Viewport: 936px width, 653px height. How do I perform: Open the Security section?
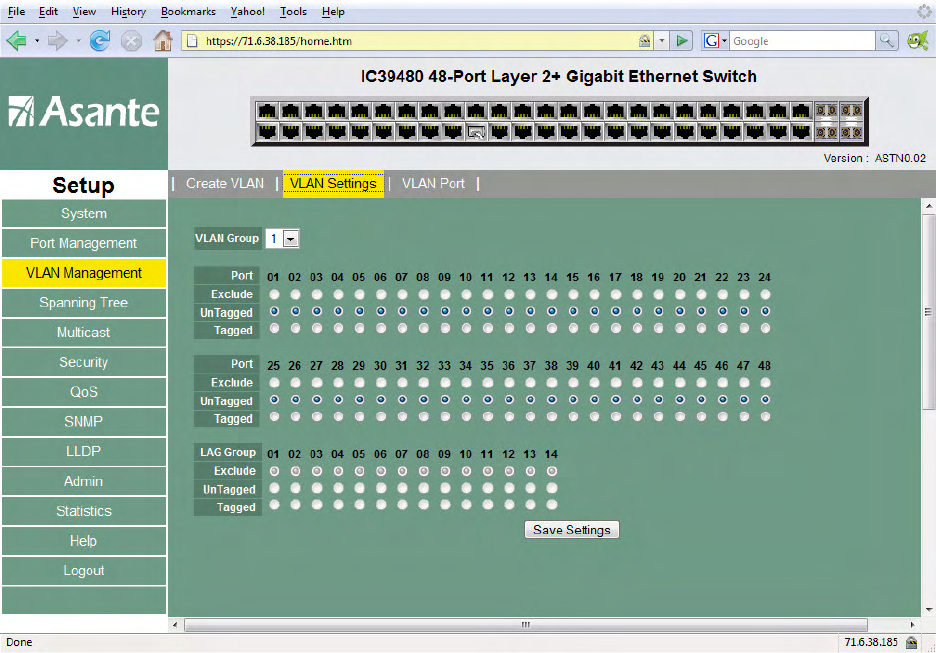(x=84, y=362)
